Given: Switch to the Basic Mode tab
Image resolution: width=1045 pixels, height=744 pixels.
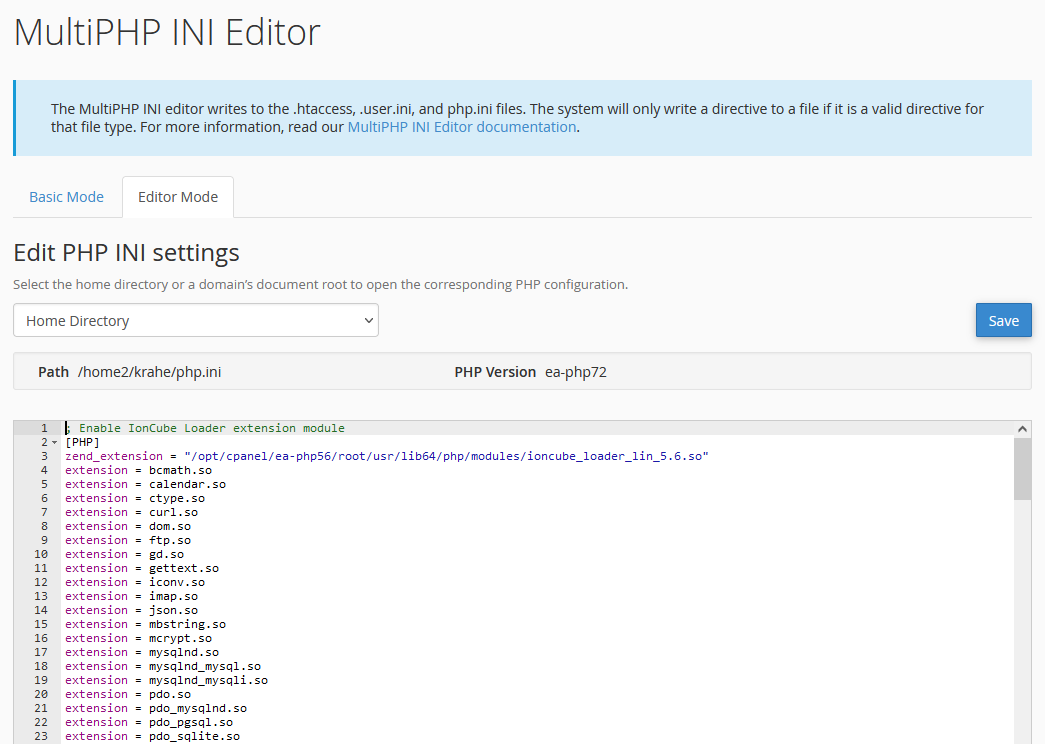Looking at the screenshot, I should (x=66, y=197).
